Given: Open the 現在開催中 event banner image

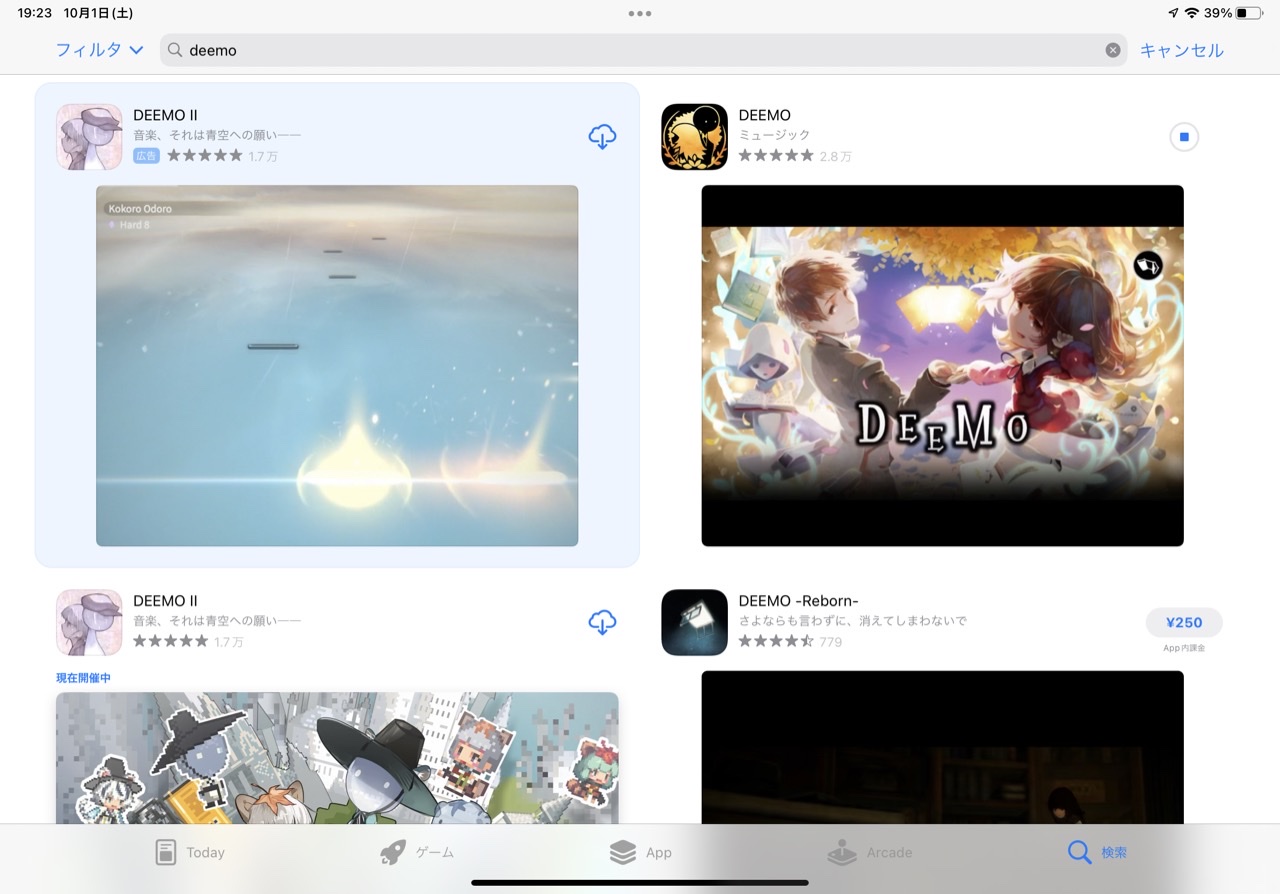Looking at the screenshot, I should point(337,757).
